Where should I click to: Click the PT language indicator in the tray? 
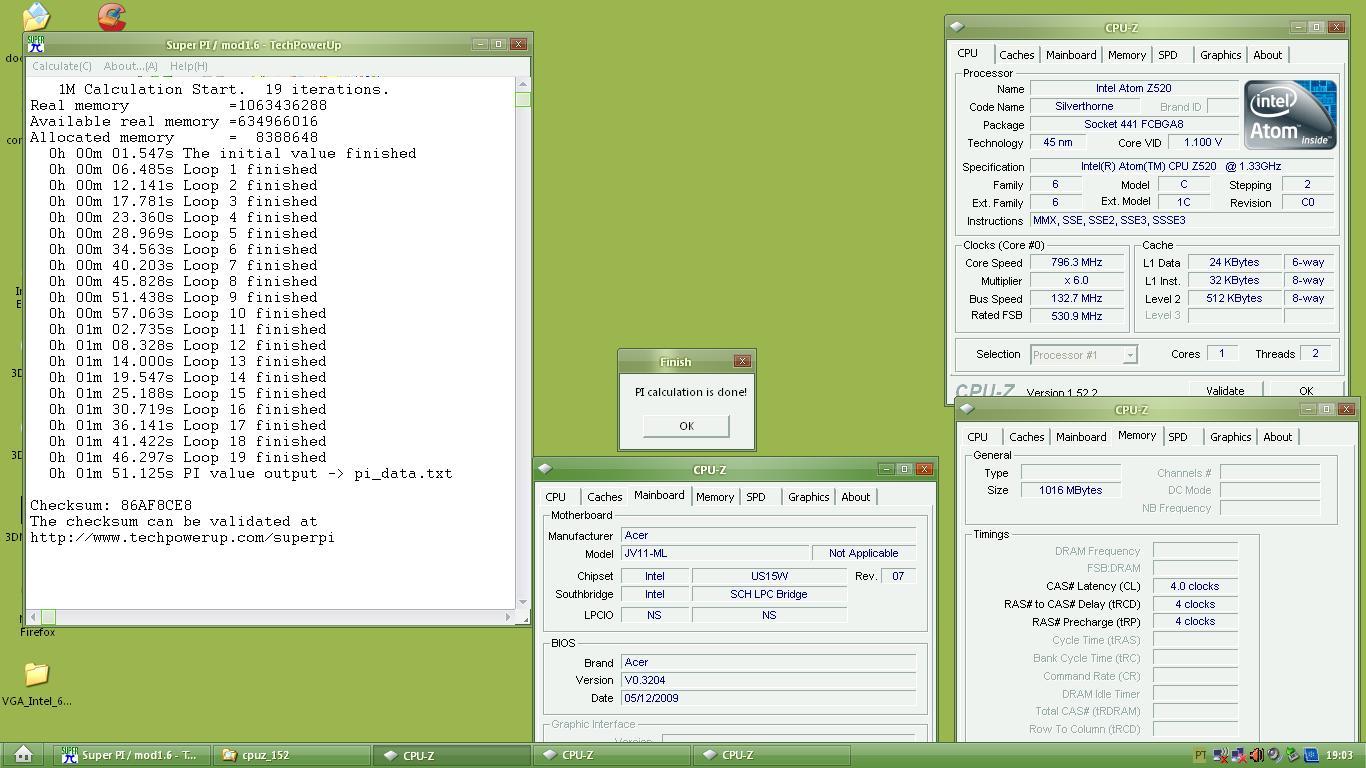pos(1200,755)
